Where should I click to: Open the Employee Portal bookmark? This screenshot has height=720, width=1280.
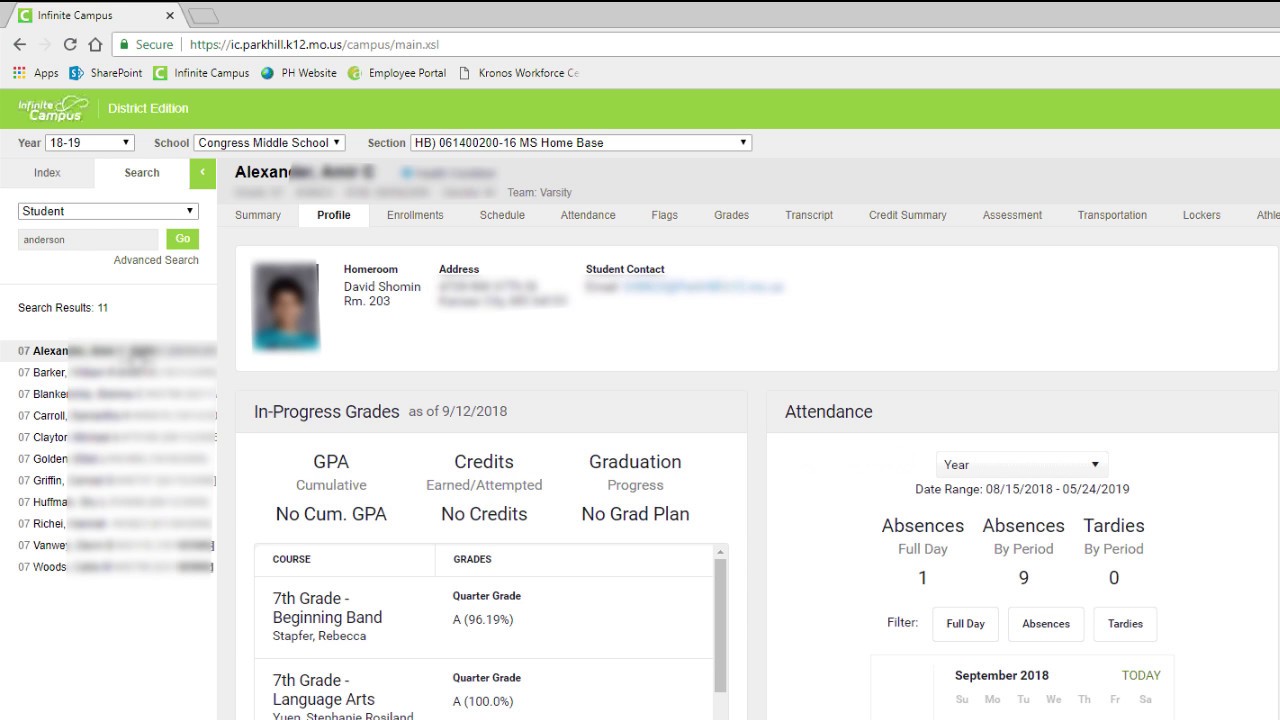(397, 73)
